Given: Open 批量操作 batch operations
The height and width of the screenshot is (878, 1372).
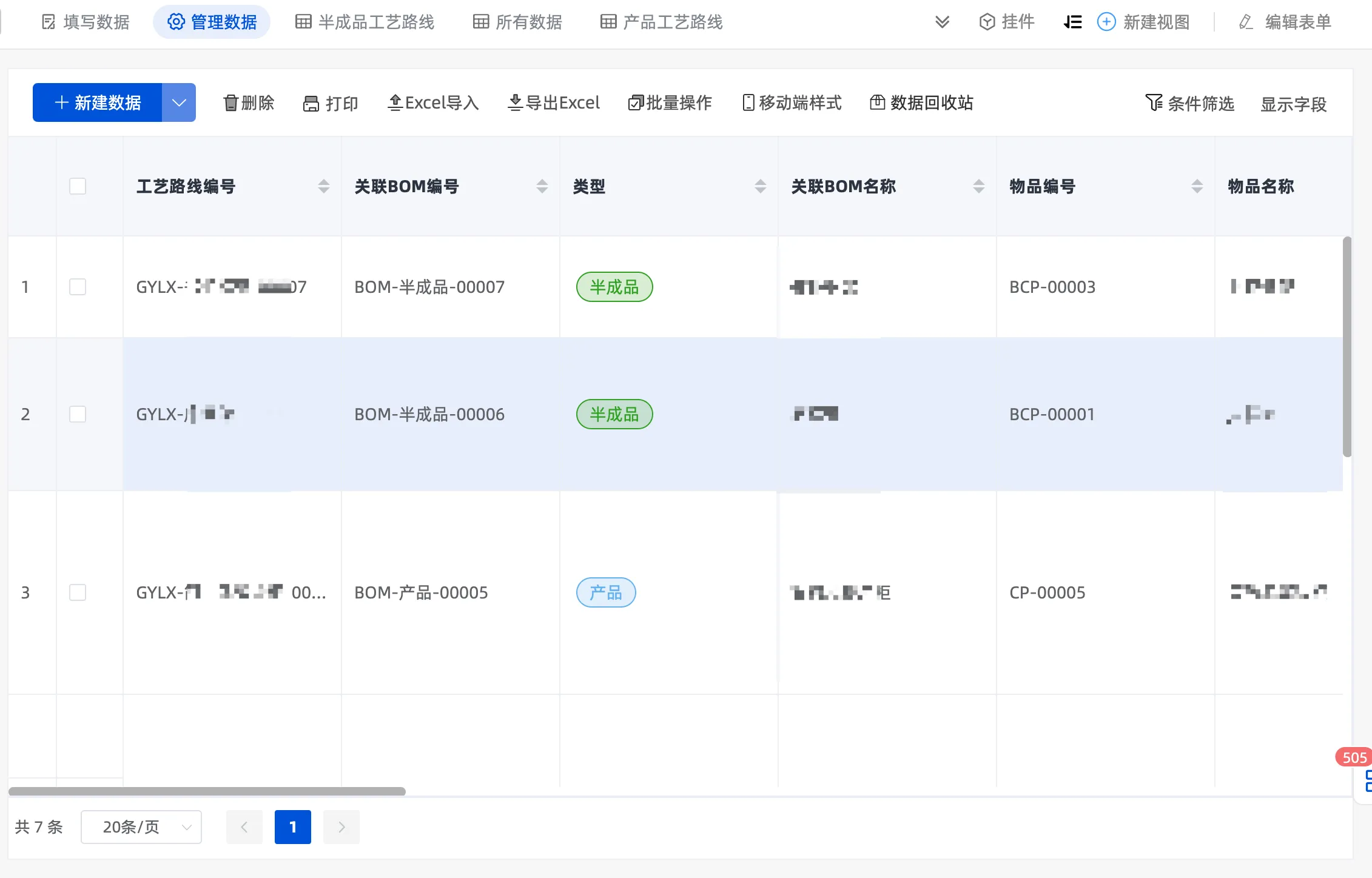Looking at the screenshot, I should (670, 103).
